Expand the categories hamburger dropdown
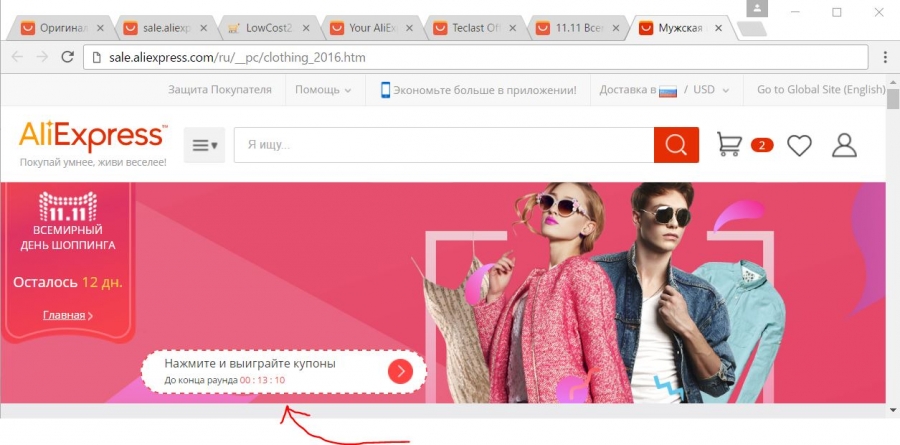The image size is (900, 445). [x=204, y=145]
